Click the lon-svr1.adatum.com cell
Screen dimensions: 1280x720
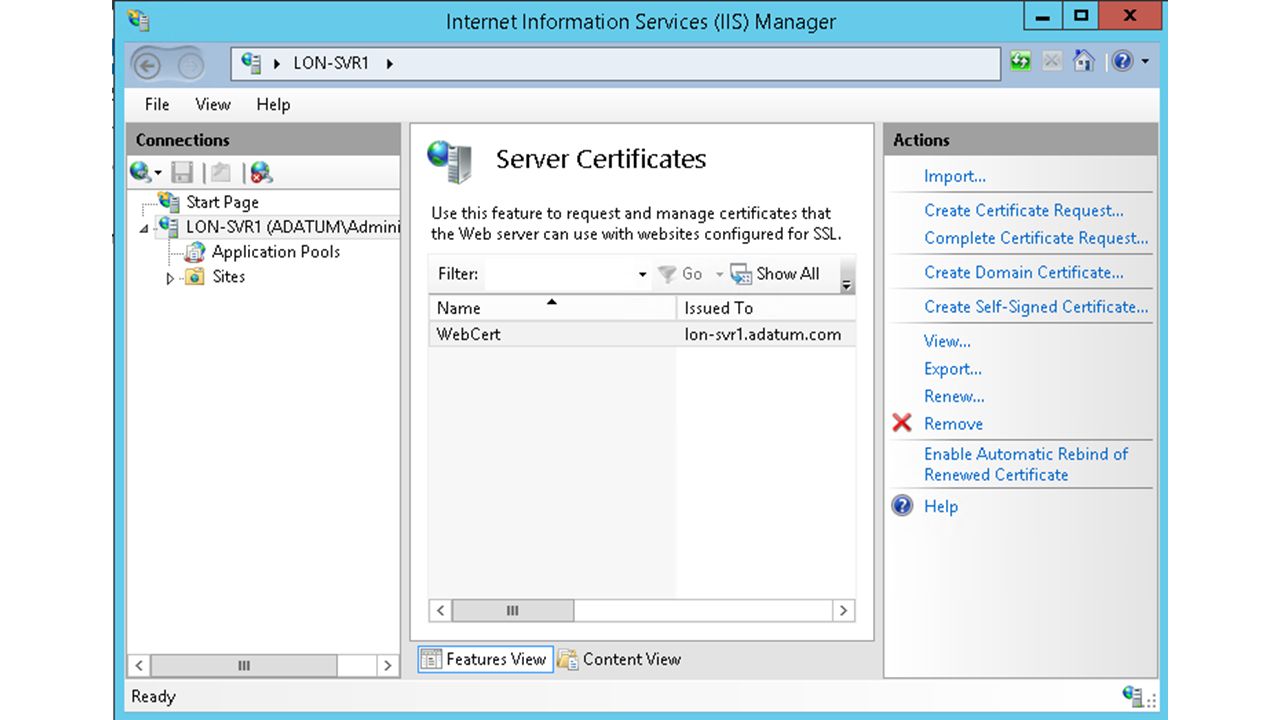tap(763, 334)
